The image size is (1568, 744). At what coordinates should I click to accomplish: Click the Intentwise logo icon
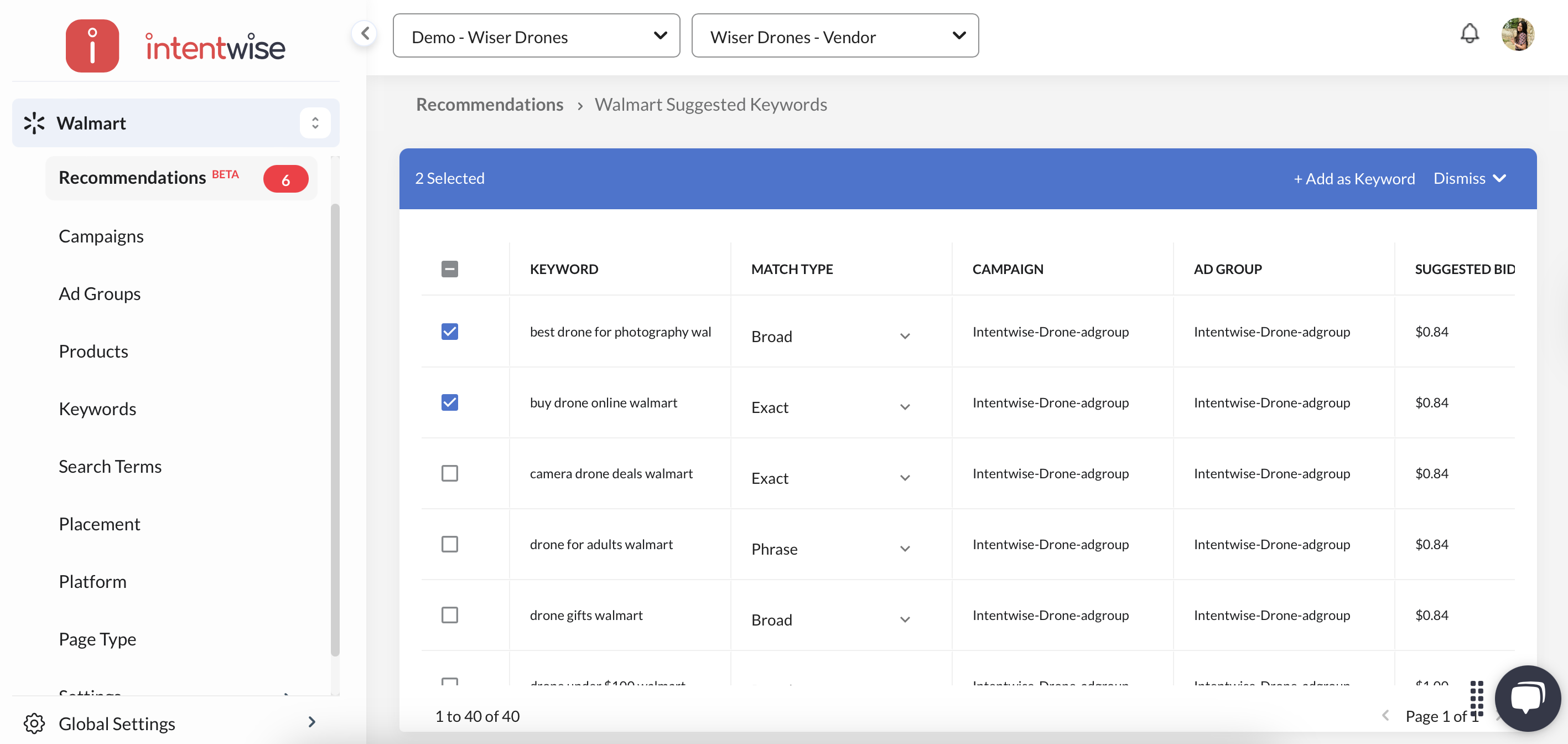(92, 46)
